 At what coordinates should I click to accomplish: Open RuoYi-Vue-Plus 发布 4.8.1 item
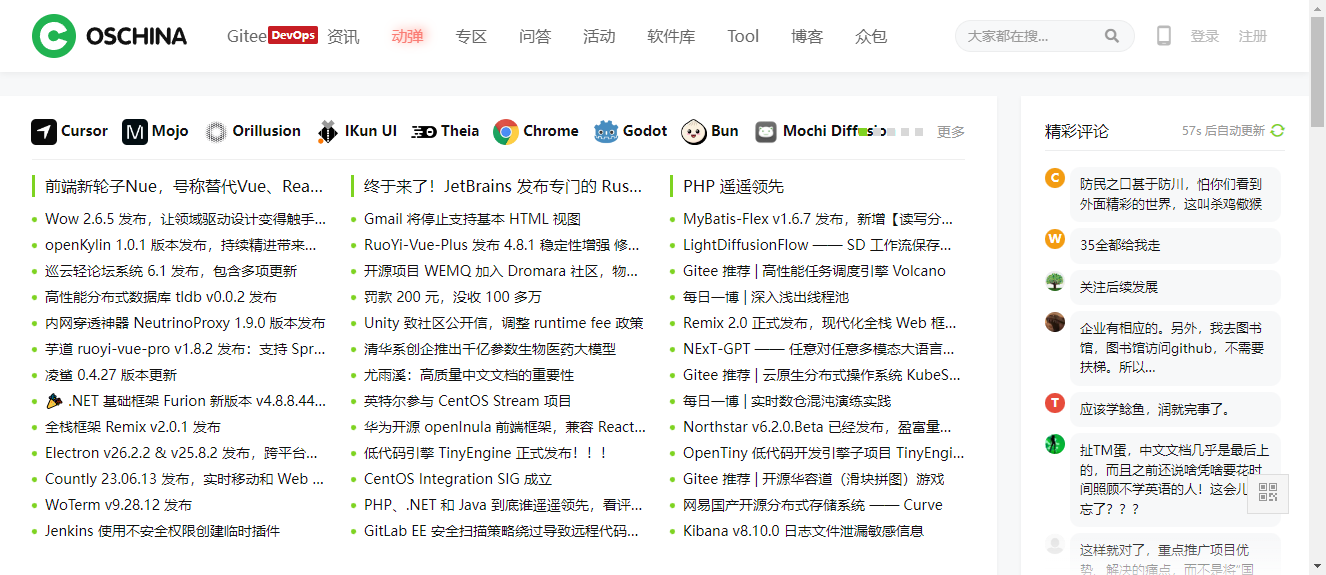point(502,245)
